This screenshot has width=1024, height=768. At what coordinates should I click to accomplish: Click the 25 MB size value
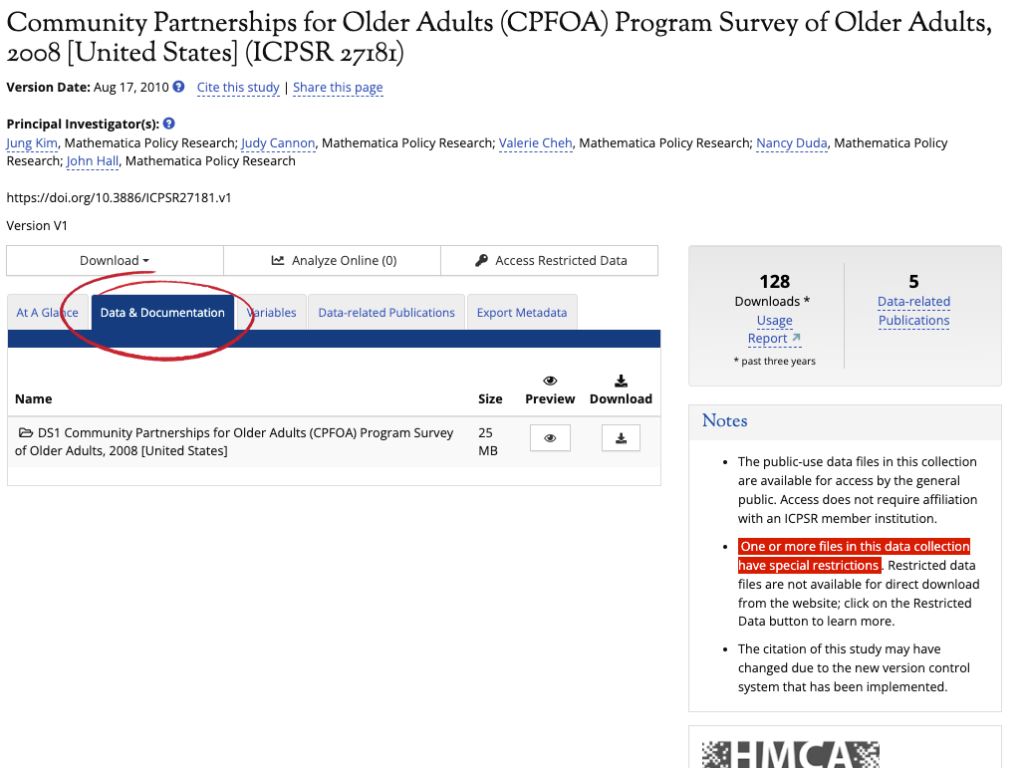click(488, 441)
